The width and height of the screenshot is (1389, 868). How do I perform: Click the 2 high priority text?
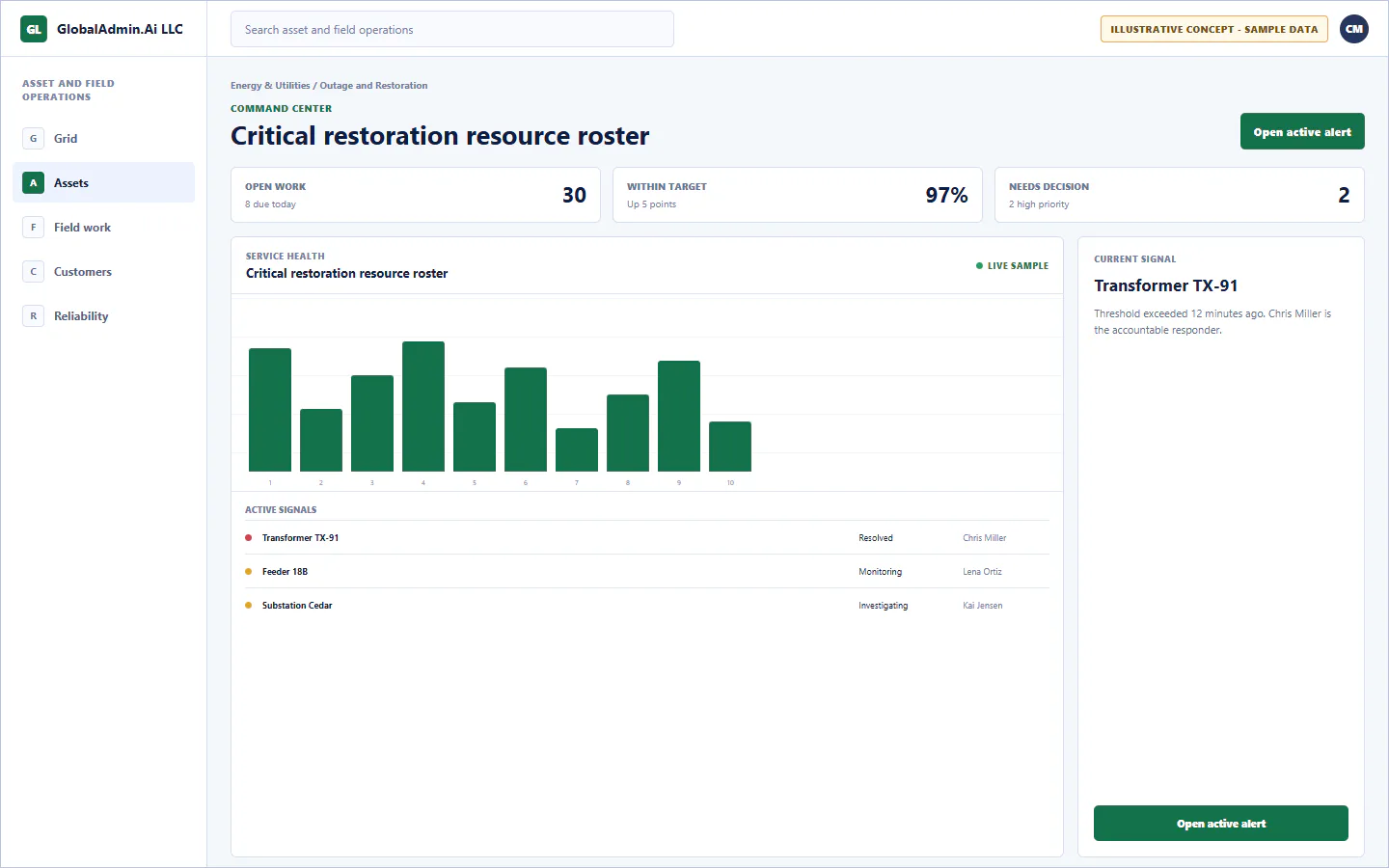click(1039, 204)
